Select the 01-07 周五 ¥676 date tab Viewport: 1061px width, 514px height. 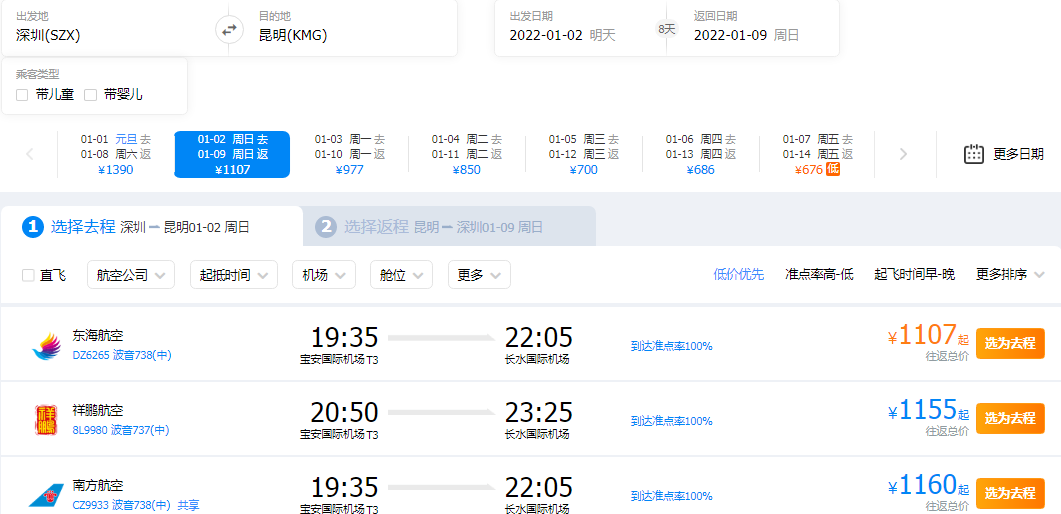[817, 154]
